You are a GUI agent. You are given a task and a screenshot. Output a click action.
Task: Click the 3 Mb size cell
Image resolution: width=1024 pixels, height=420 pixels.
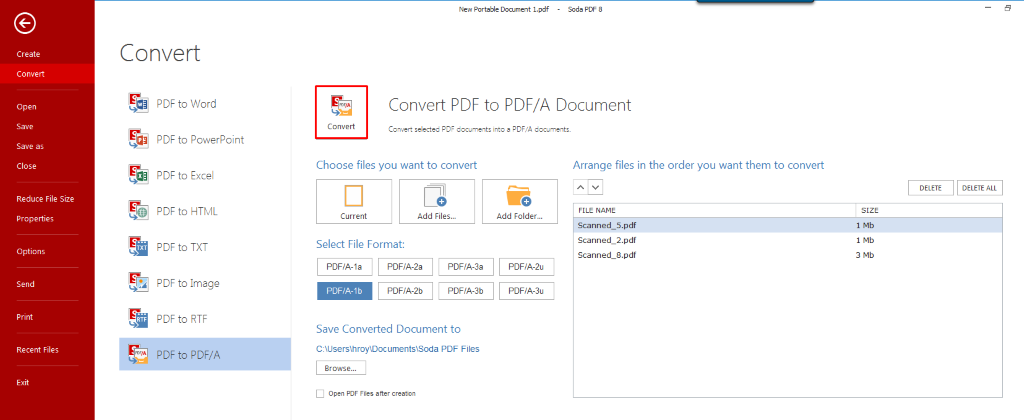pyautogui.click(x=865, y=255)
